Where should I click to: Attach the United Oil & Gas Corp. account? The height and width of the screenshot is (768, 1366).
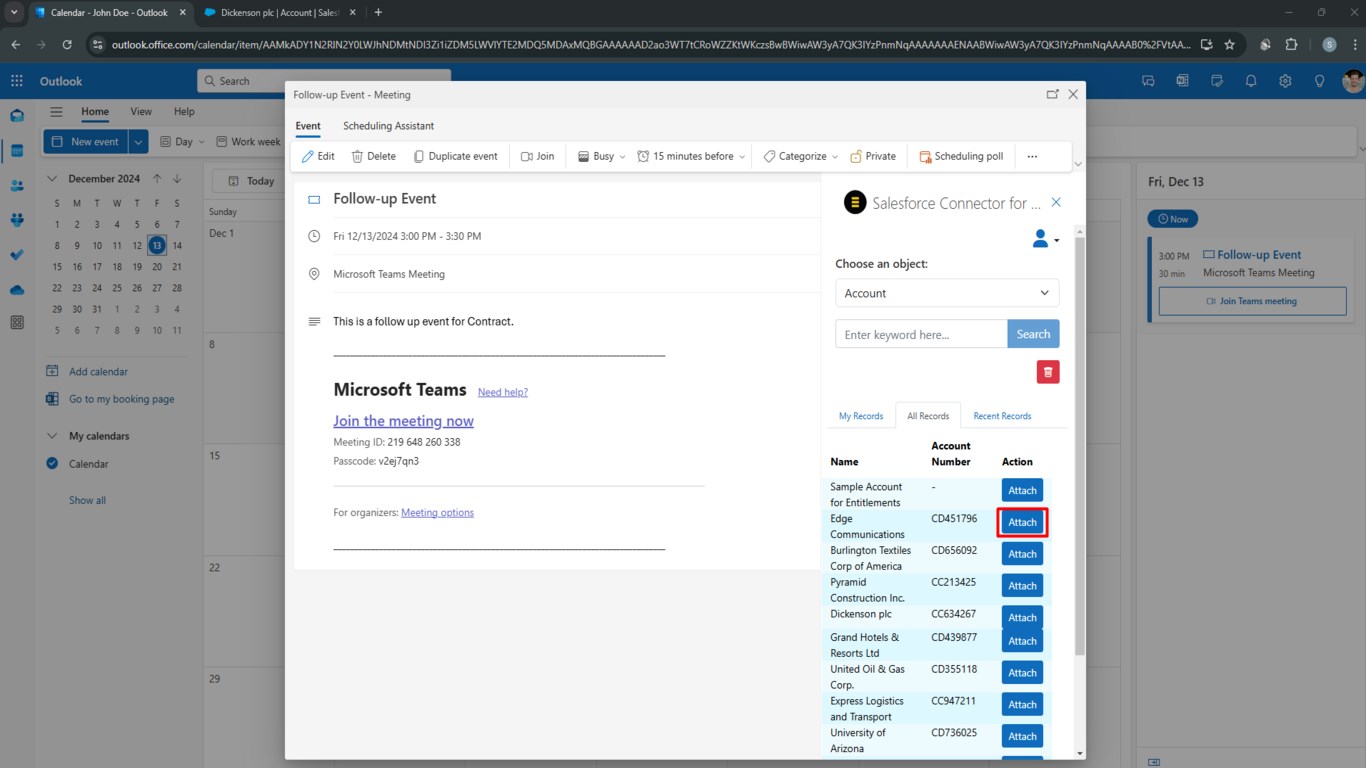pyautogui.click(x=1022, y=673)
